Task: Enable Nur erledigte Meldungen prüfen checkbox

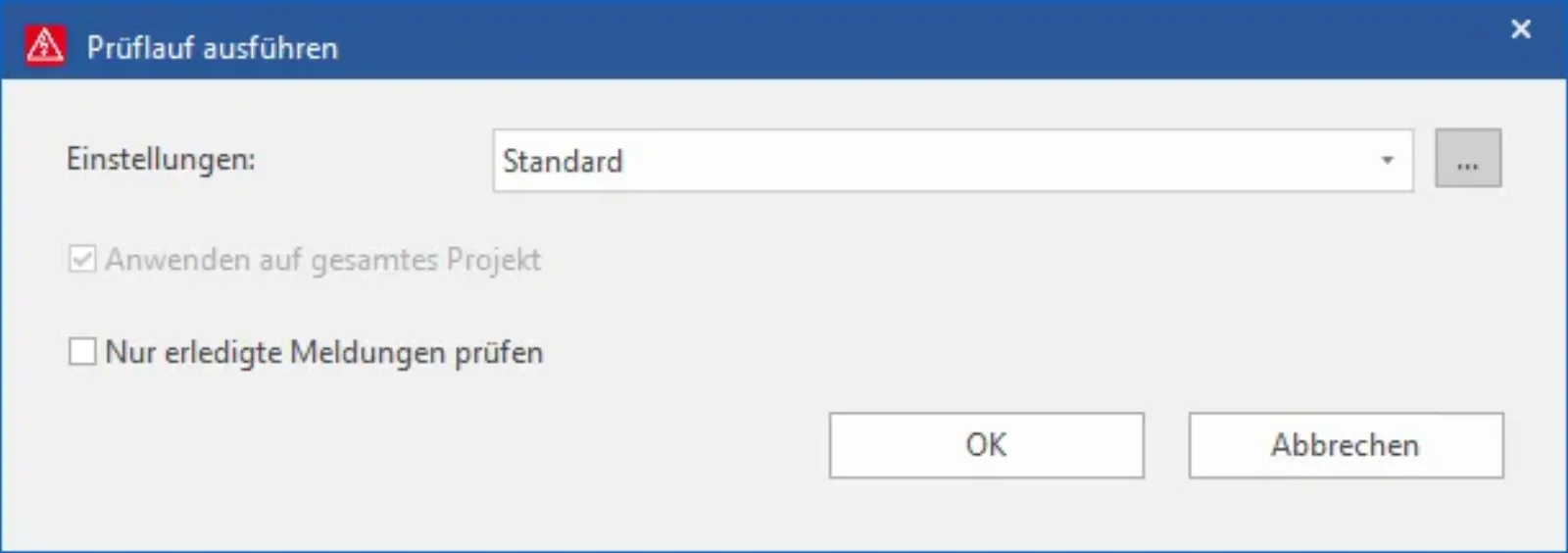Action: [82, 351]
